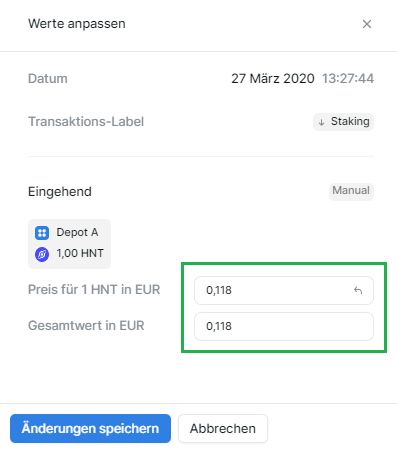The height and width of the screenshot is (452, 397).
Task: Click the revert arrow in price field
Action: click(358, 290)
